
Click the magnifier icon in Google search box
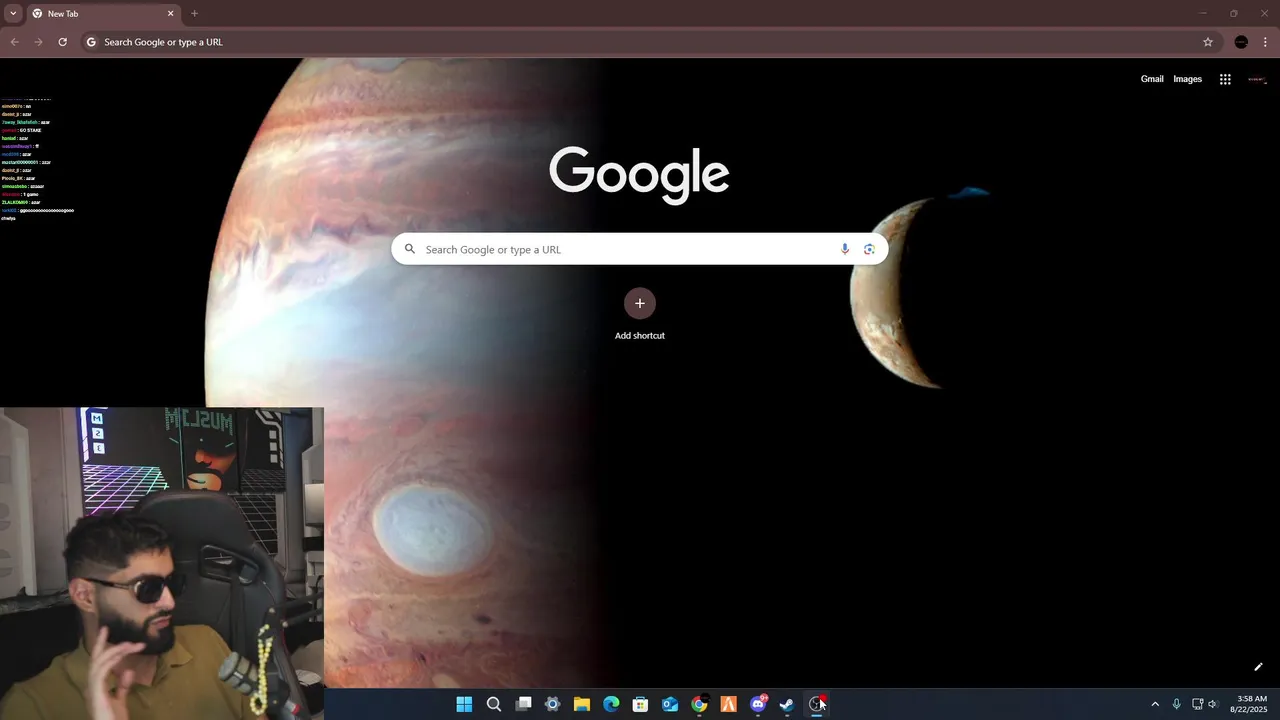pyautogui.click(x=409, y=249)
